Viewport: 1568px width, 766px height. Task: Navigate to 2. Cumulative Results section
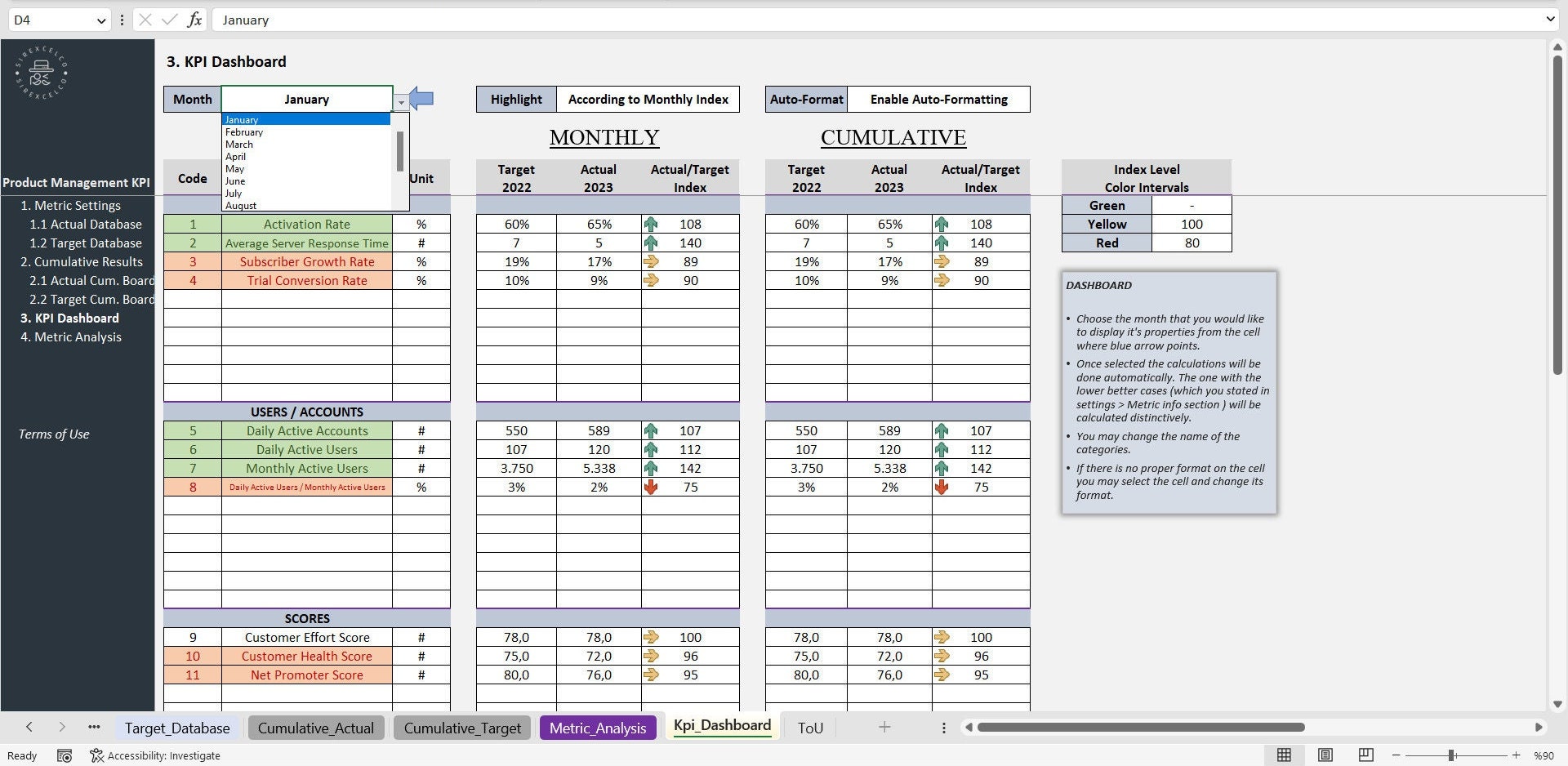[x=82, y=261]
